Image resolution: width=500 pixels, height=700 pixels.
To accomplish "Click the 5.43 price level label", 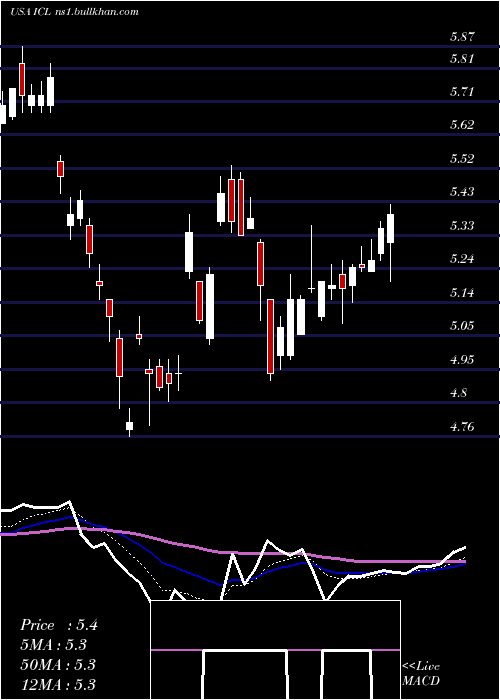I will tap(462, 192).
